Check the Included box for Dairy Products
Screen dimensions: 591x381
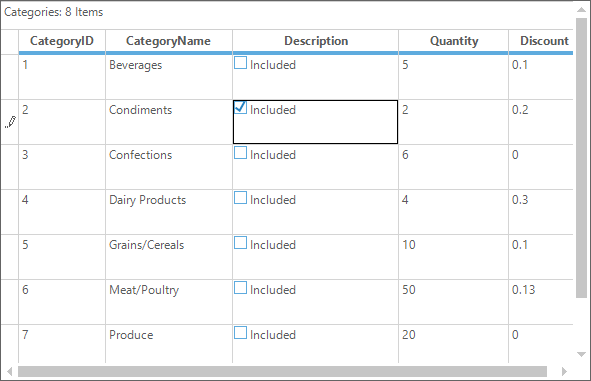(240, 198)
